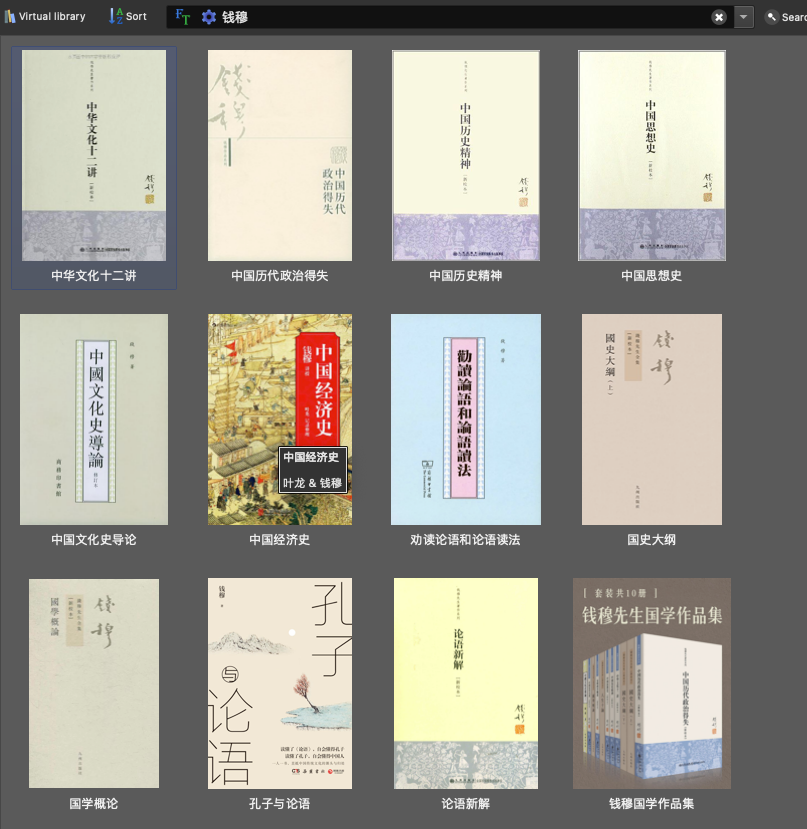This screenshot has height=829, width=807.
Task: Select the 国学概论 book cover
Action: coord(94,683)
